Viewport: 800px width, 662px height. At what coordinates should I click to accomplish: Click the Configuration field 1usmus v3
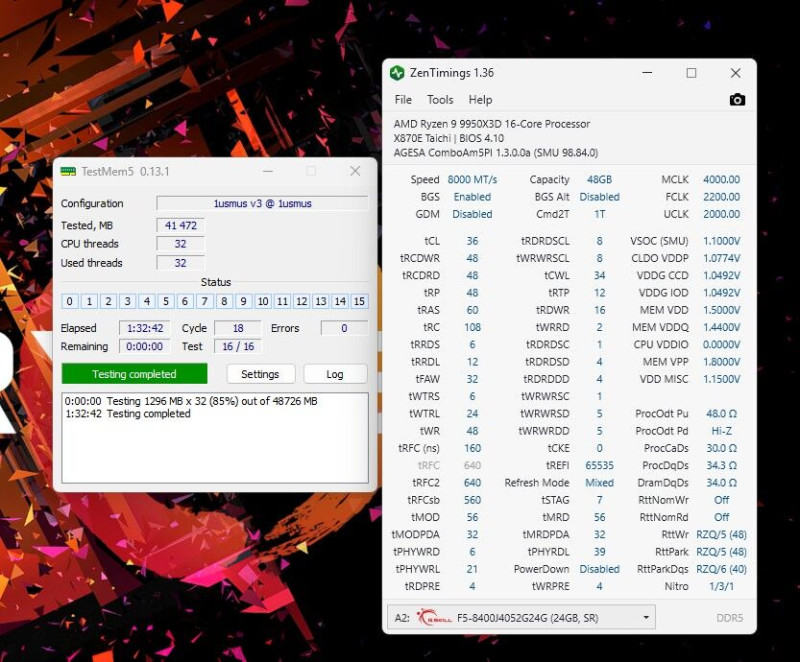tap(262, 203)
